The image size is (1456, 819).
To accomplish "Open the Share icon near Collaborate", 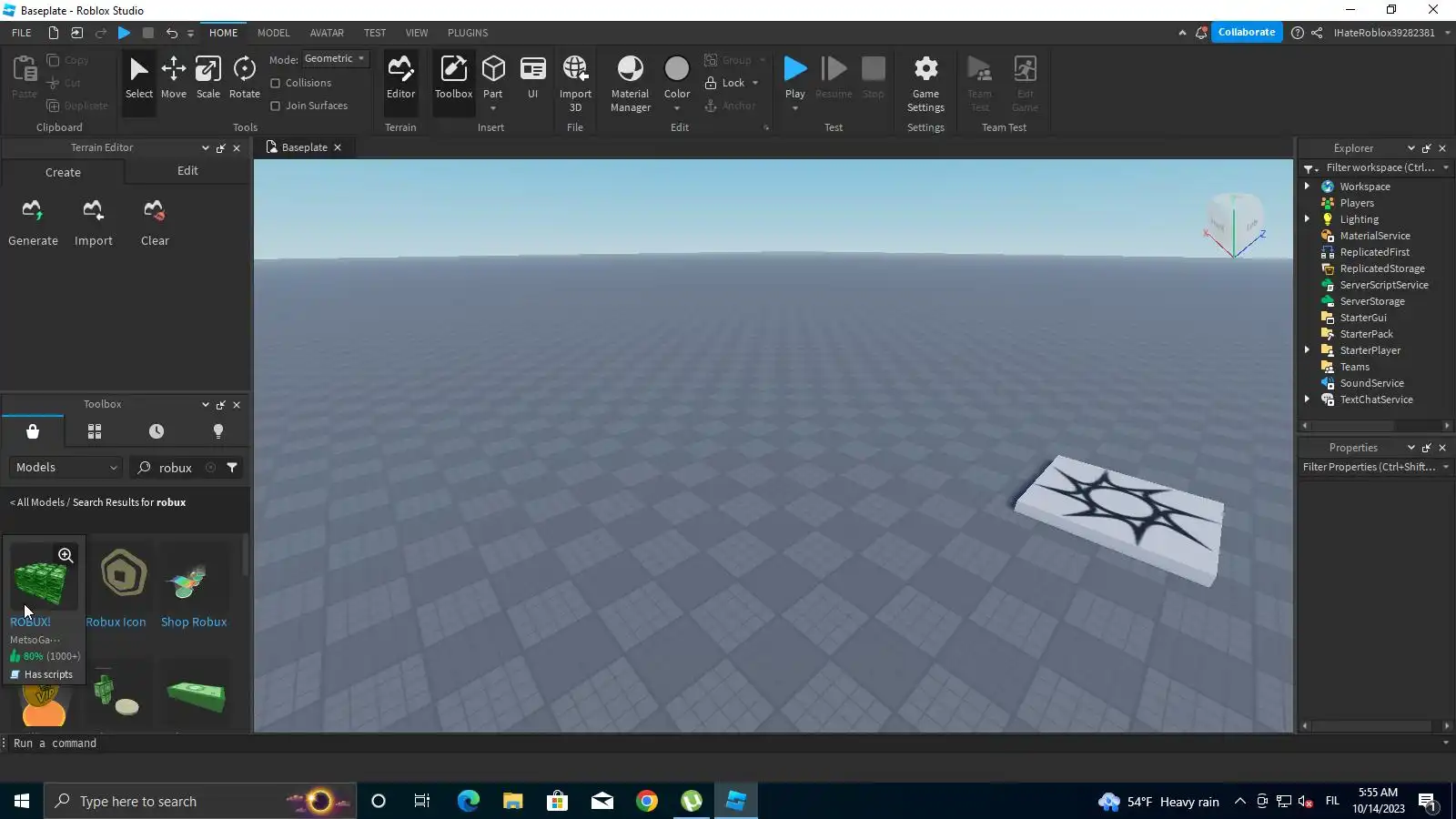I will tap(1317, 33).
